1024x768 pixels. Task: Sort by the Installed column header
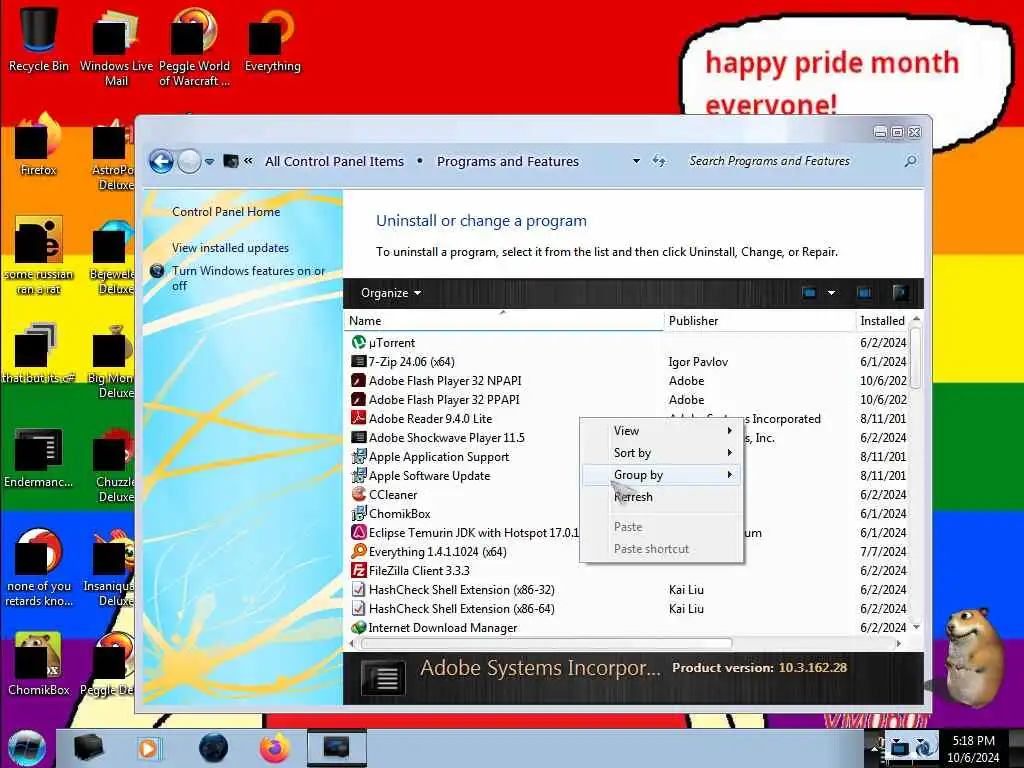coord(882,321)
